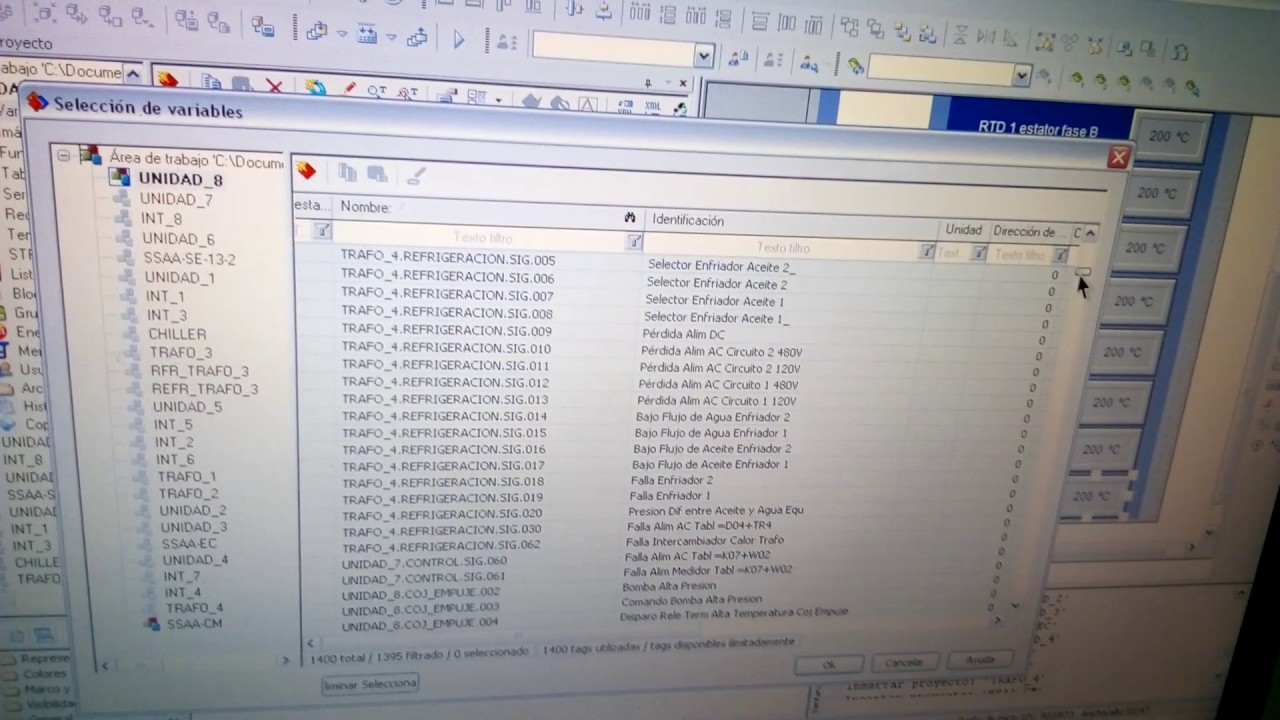This screenshot has width=1280, height=720.
Task: Click the Unidad filter funnel icon
Action: click(980, 253)
